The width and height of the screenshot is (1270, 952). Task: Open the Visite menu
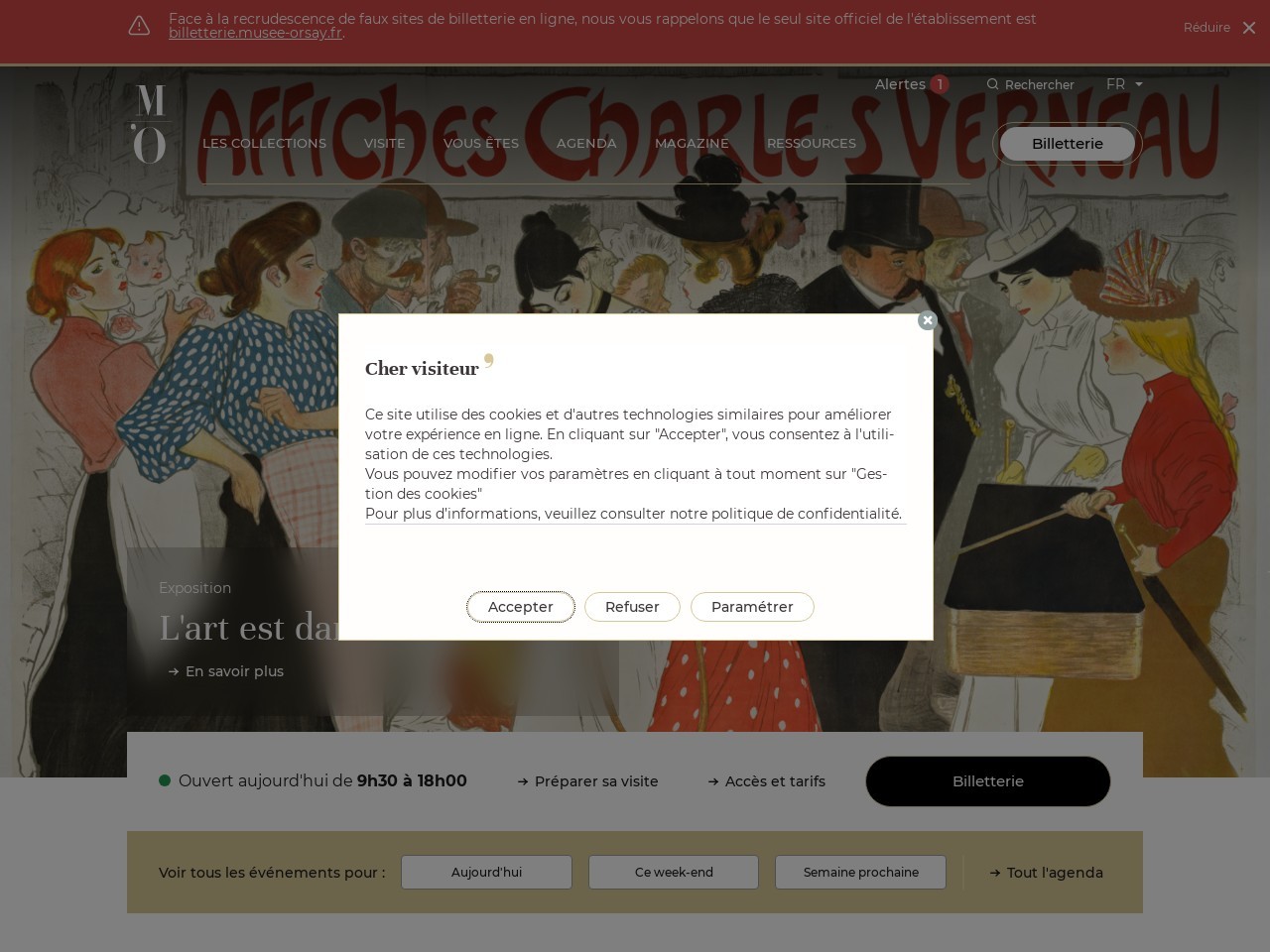(384, 143)
